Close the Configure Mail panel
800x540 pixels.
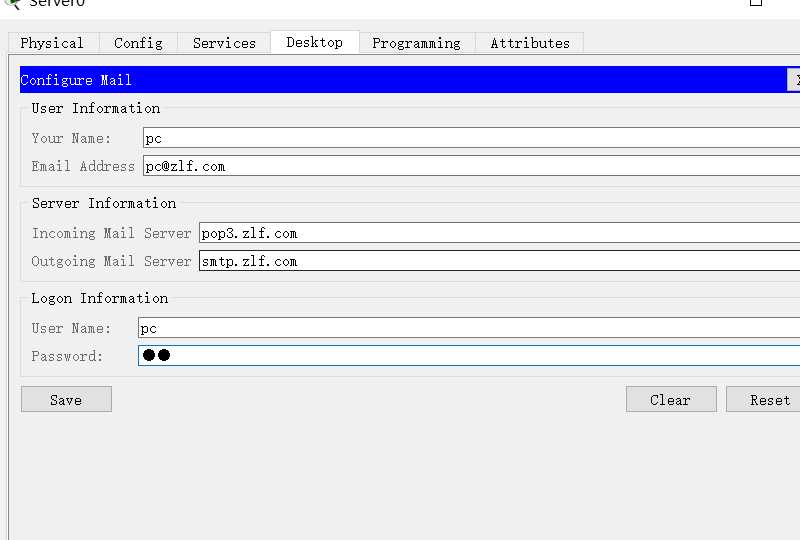pyautogui.click(x=794, y=80)
